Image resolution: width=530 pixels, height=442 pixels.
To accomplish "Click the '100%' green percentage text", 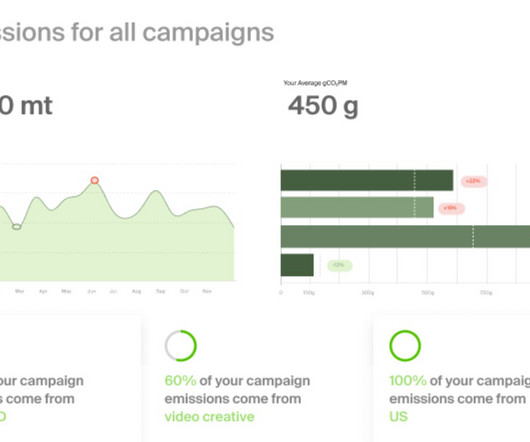I will point(408,381).
